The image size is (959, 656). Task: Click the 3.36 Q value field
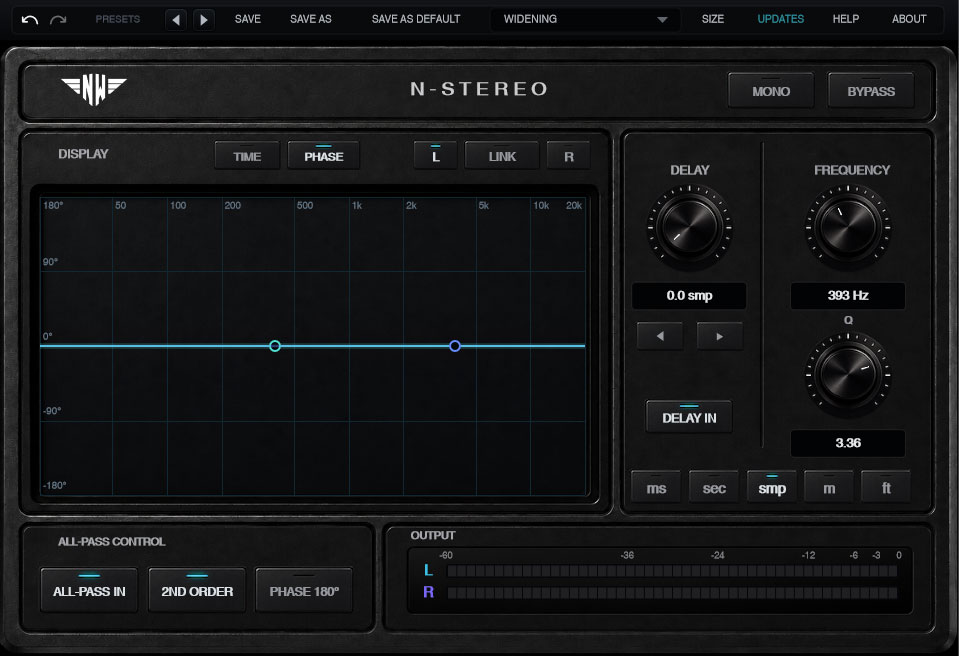848,443
